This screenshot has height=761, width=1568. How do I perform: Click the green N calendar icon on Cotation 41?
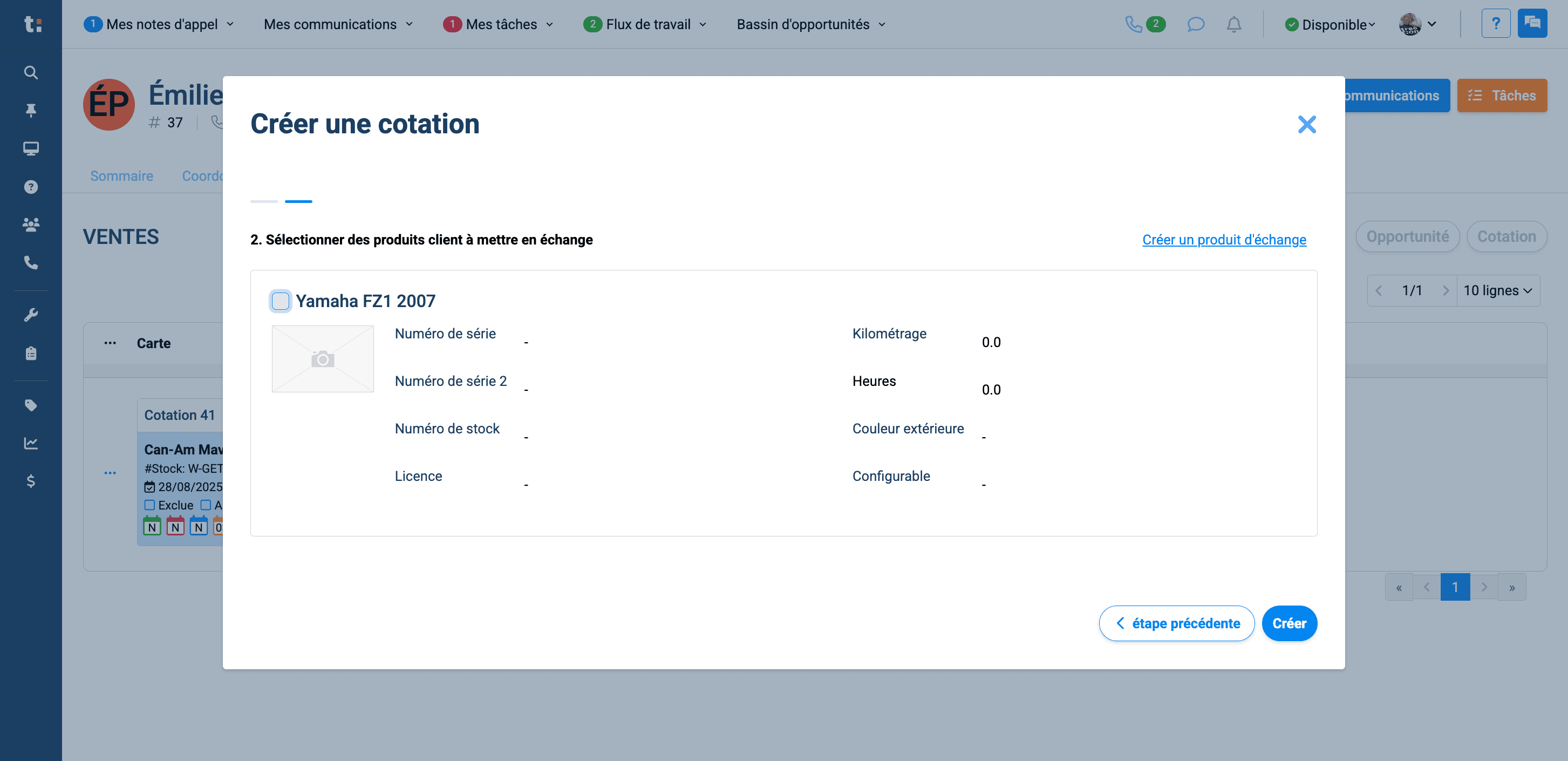coord(152,526)
